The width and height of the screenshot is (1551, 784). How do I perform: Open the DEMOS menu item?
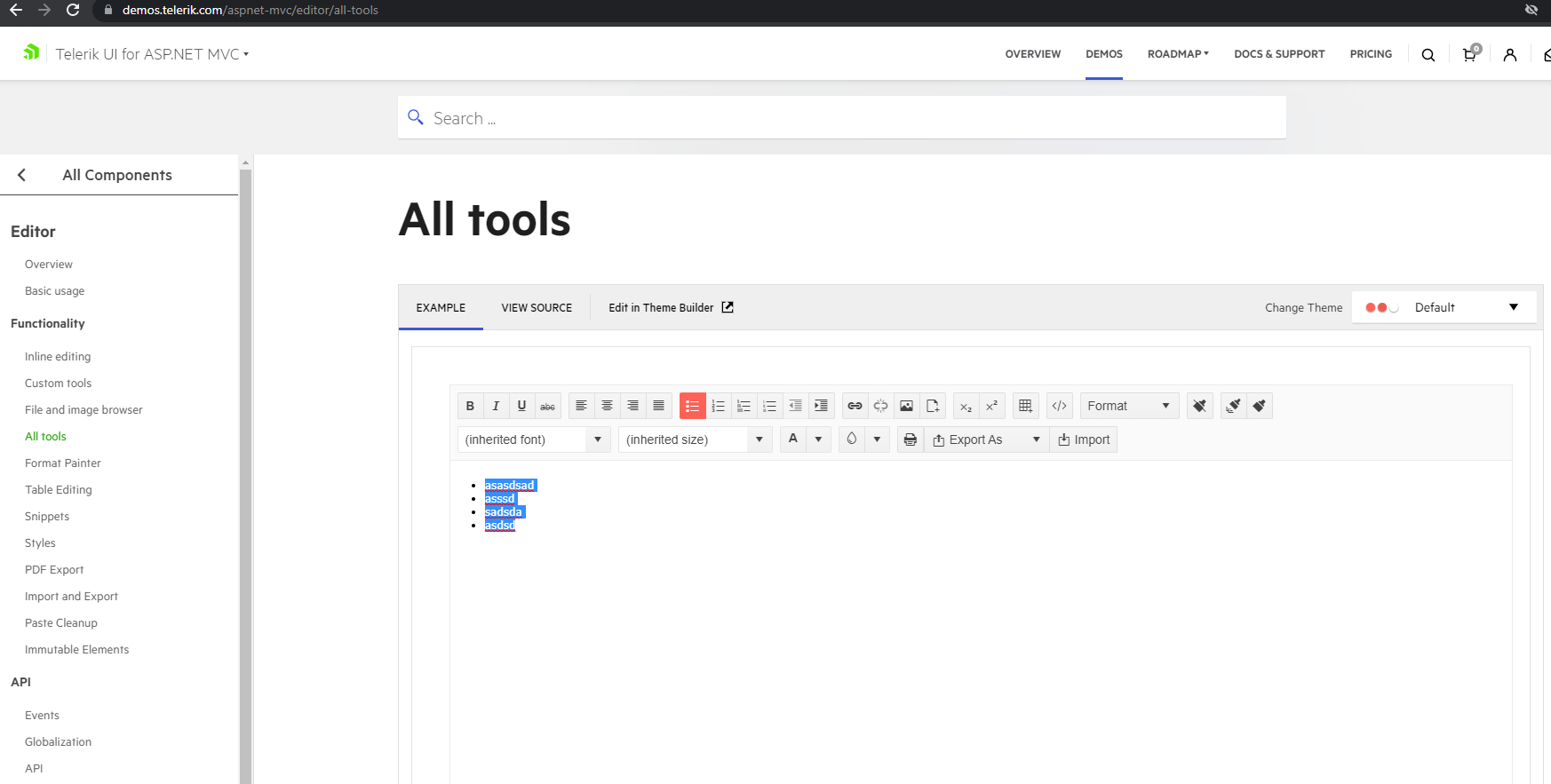(1103, 54)
